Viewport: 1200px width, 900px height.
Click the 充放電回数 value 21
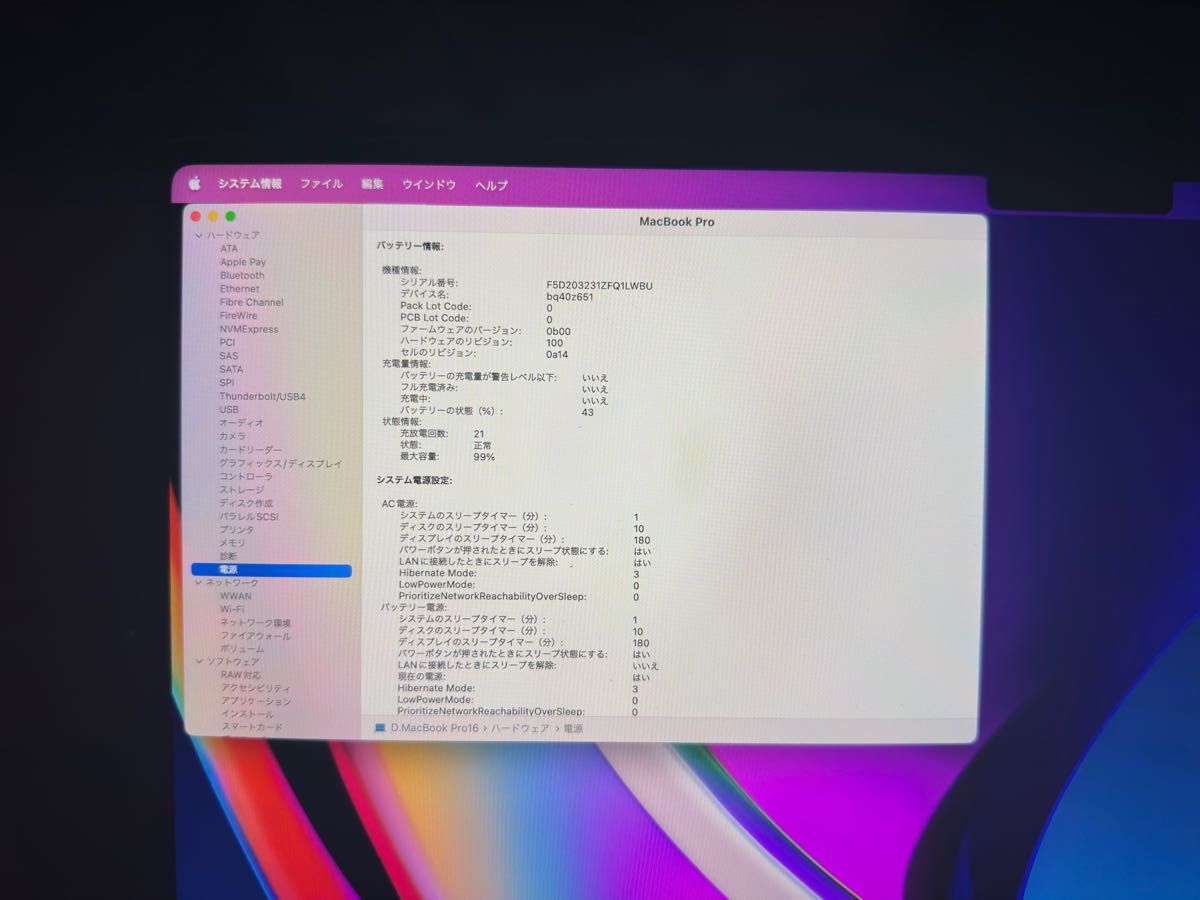coord(479,434)
